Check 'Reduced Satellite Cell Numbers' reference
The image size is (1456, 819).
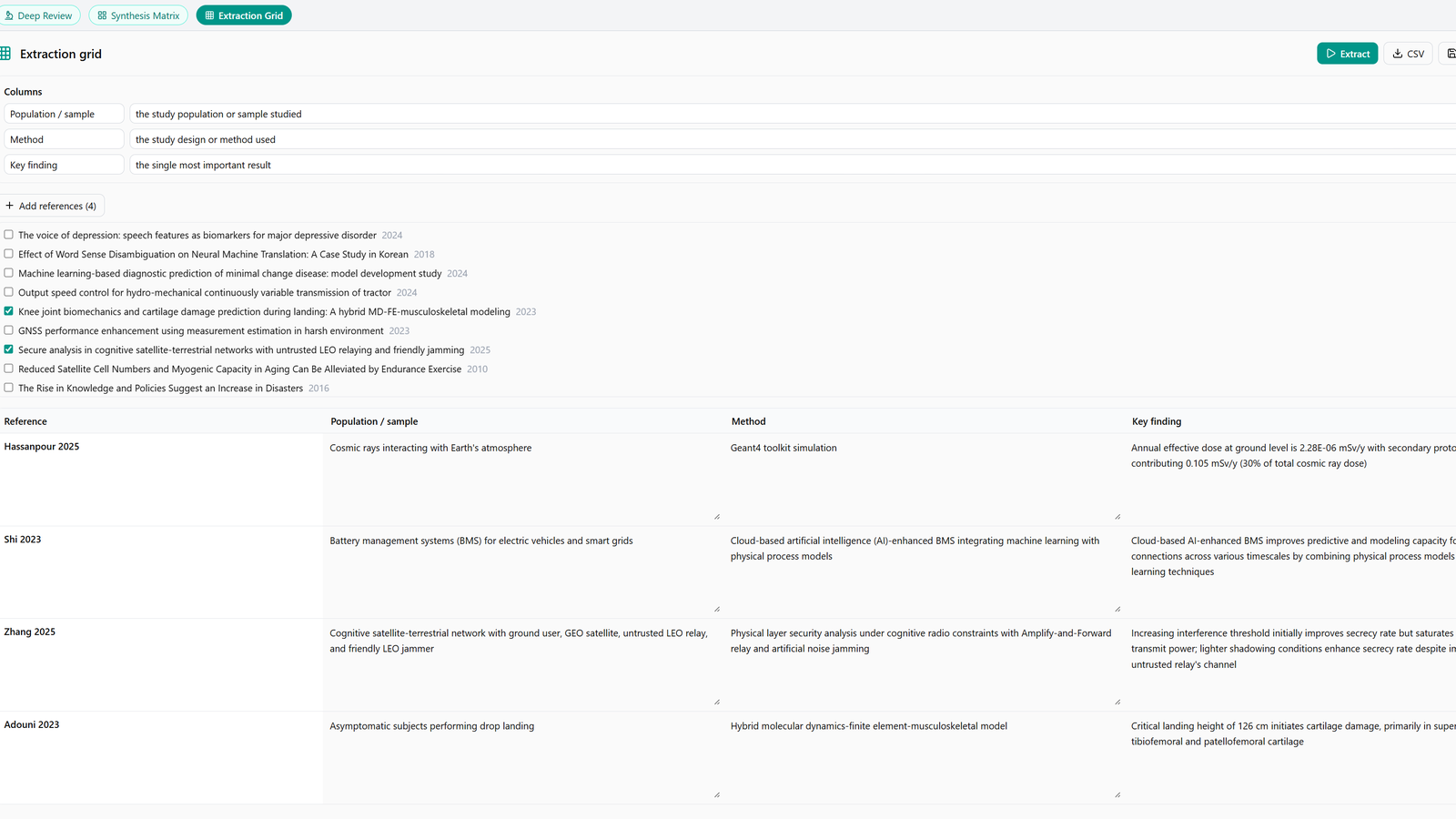tap(8, 369)
